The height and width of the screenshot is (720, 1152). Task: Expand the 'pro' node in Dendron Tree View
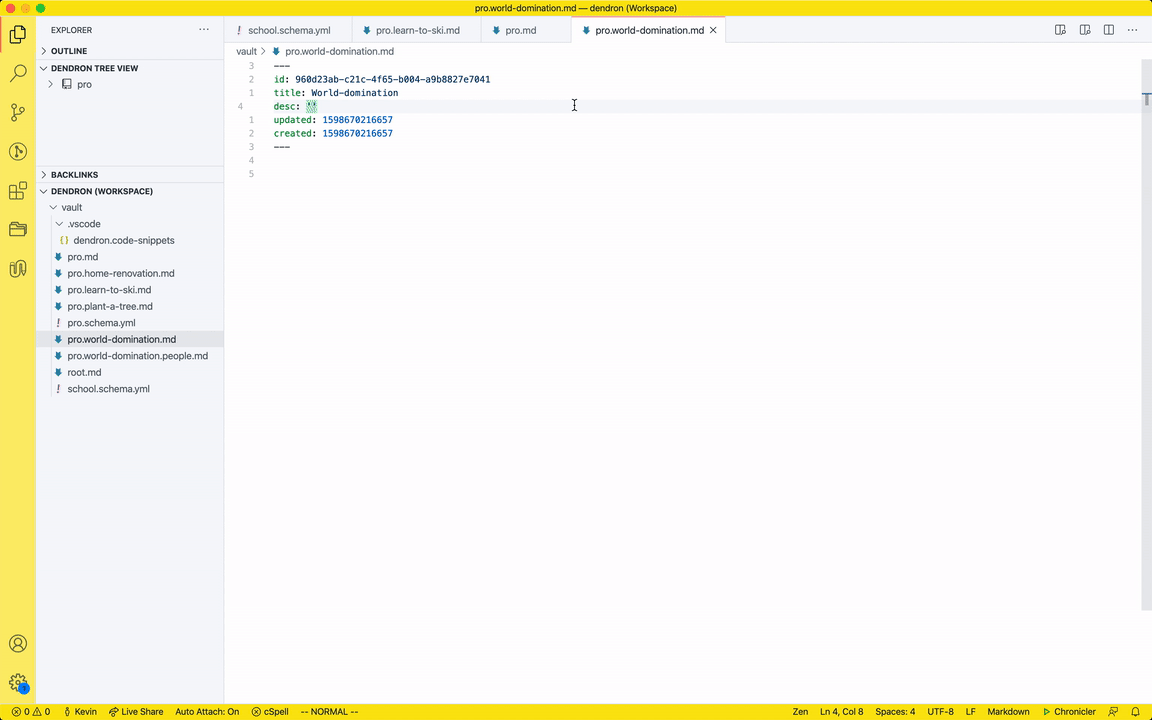pyautogui.click(x=51, y=84)
